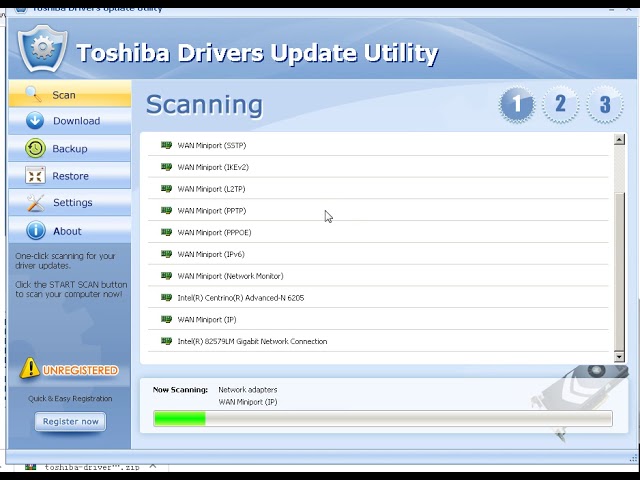Click the adapter icon for WAN Miniport (PPPOE)
This screenshot has width=640, height=480.
tap(166, 232)
